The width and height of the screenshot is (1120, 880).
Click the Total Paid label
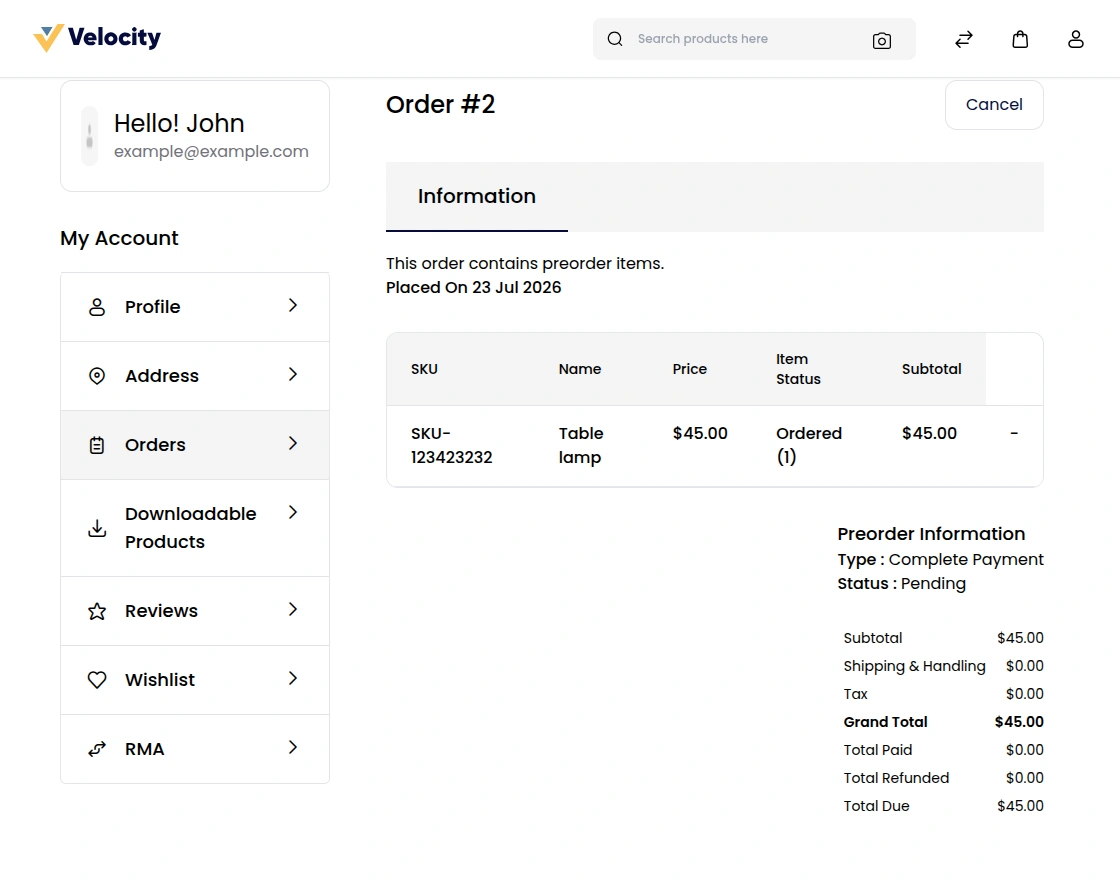coord(878,751)
